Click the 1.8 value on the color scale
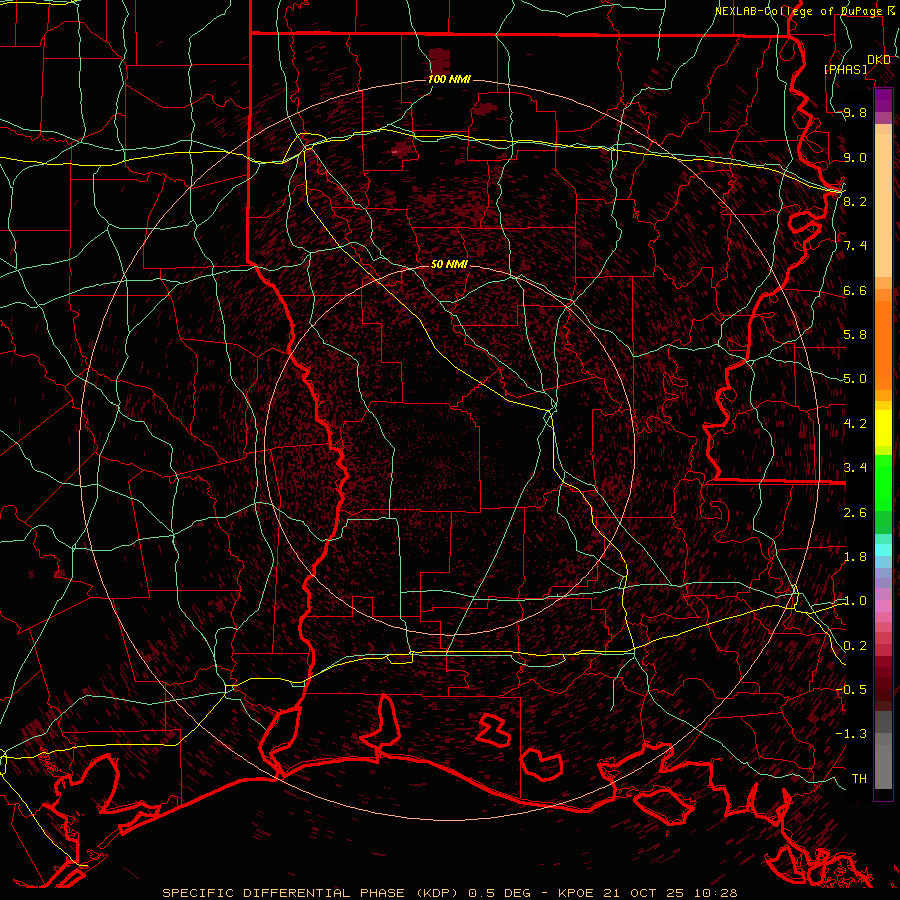900x900 pixels. coord(855,556)
